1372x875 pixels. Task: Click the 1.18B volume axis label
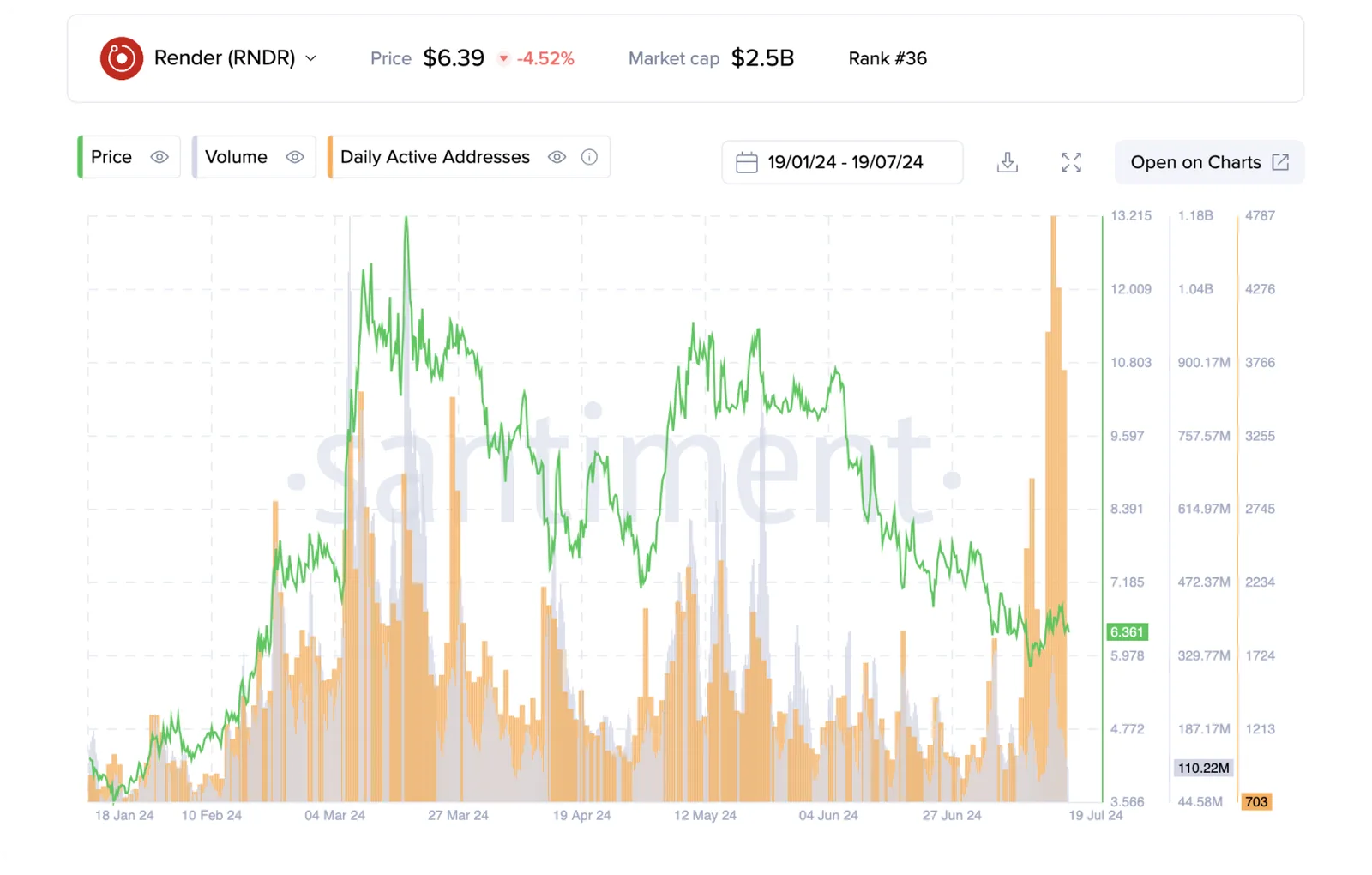pyautogui.click(x=1195, y=216)
